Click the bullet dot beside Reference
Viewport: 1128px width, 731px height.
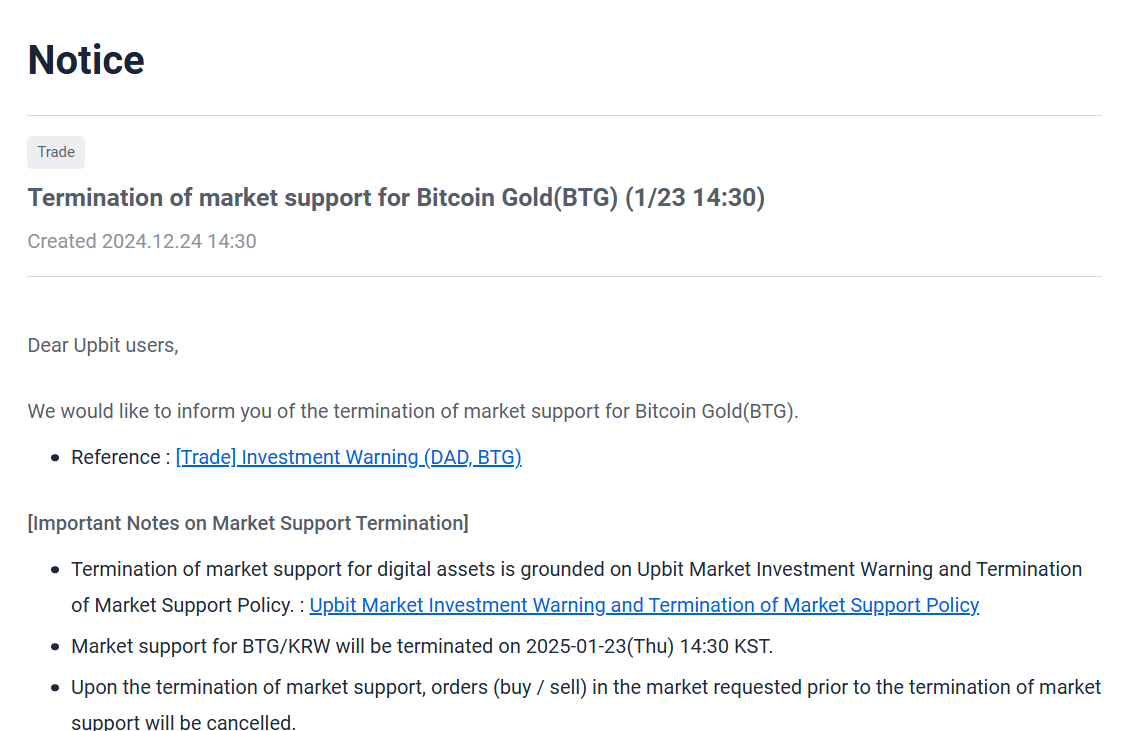click(55, 458)
